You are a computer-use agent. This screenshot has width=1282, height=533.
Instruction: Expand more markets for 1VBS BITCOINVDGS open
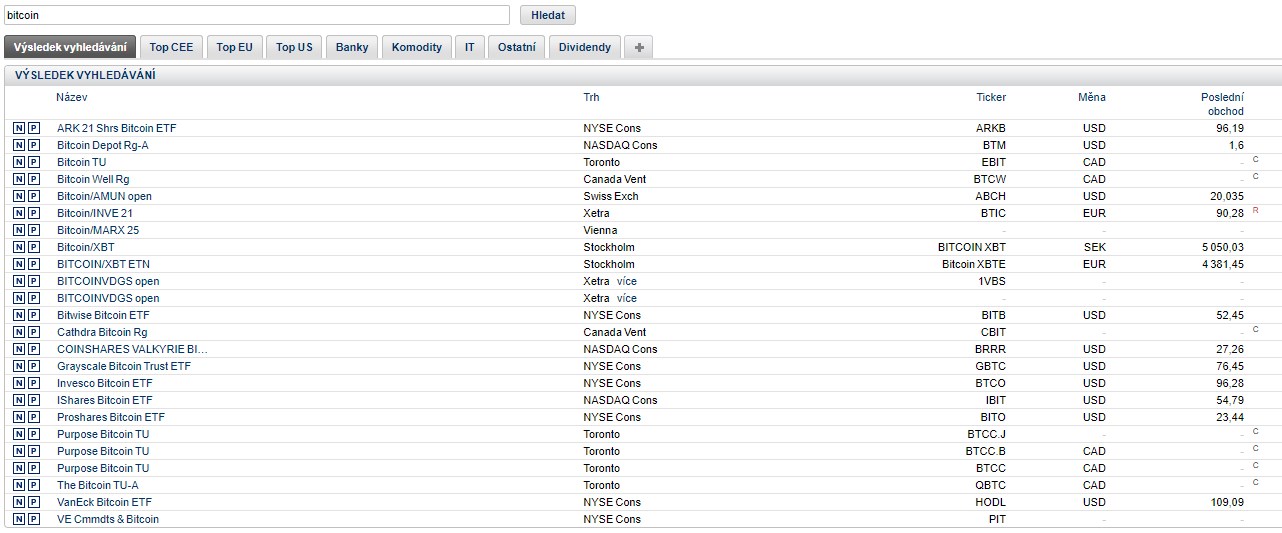point(626,281)
